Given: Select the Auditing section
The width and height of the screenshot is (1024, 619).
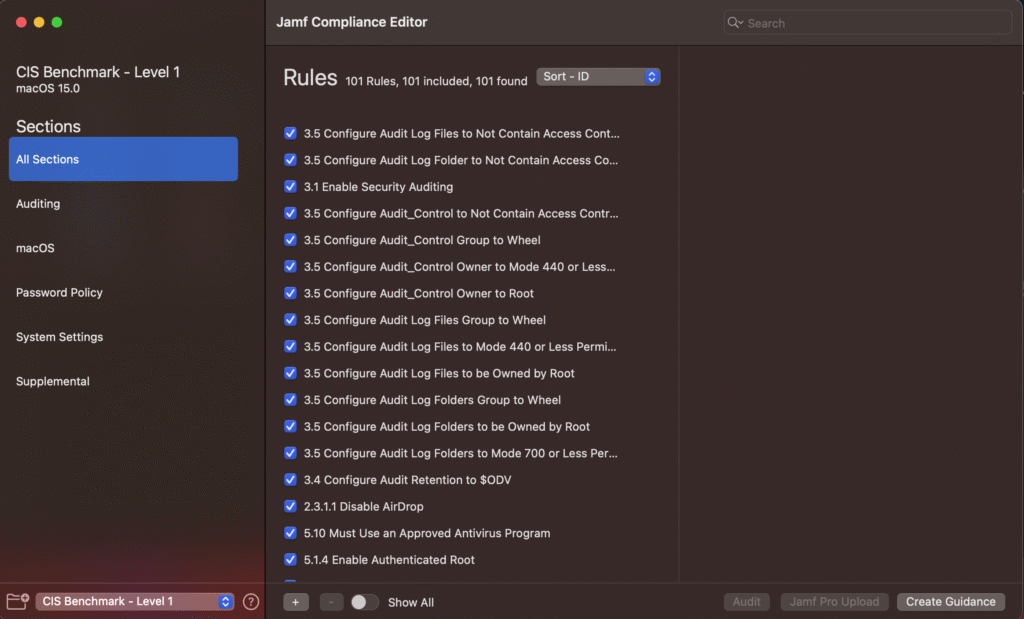Looking at the screenshot, I should point(38,204).
